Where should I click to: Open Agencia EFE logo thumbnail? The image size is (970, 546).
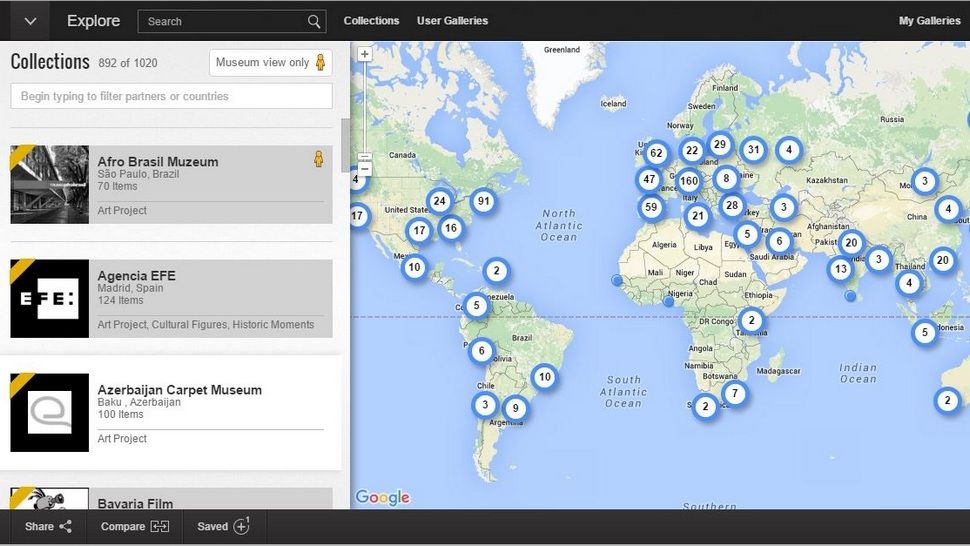[49, 298]
